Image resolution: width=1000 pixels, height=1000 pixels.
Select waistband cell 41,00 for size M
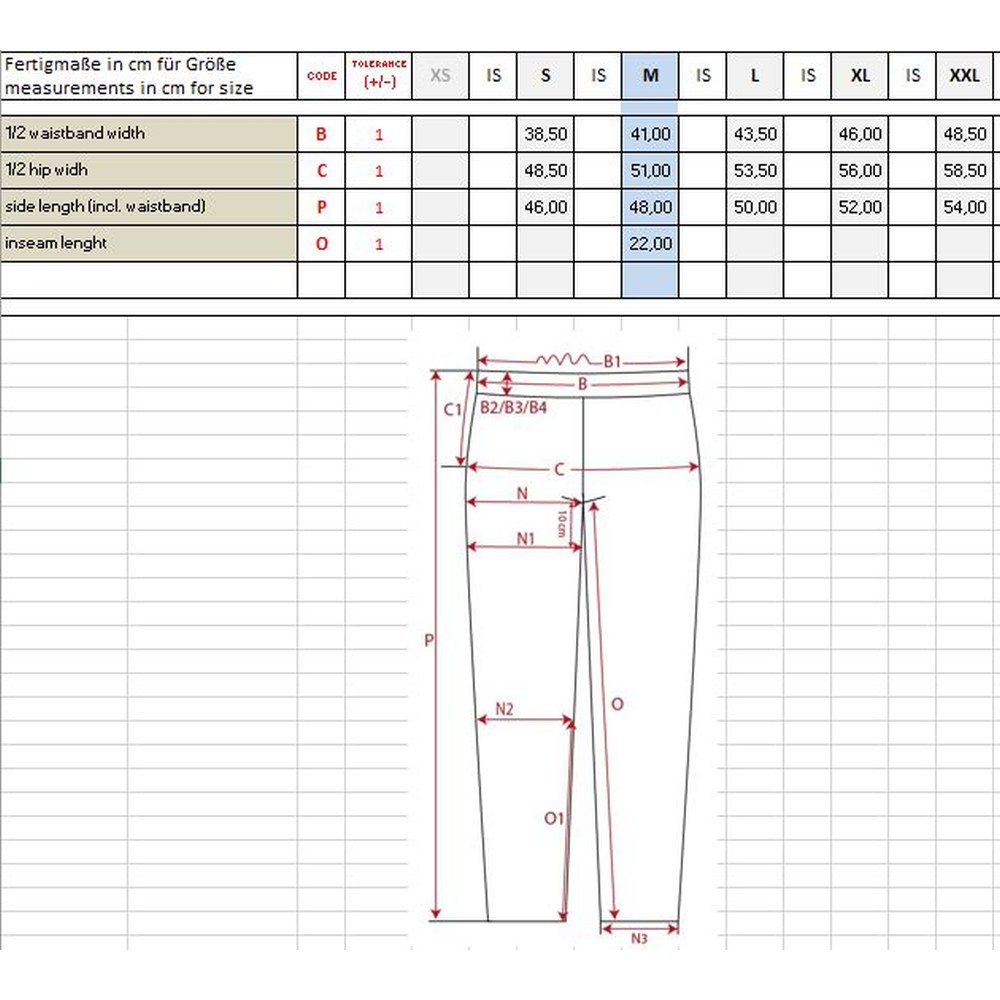click(650, 134)
